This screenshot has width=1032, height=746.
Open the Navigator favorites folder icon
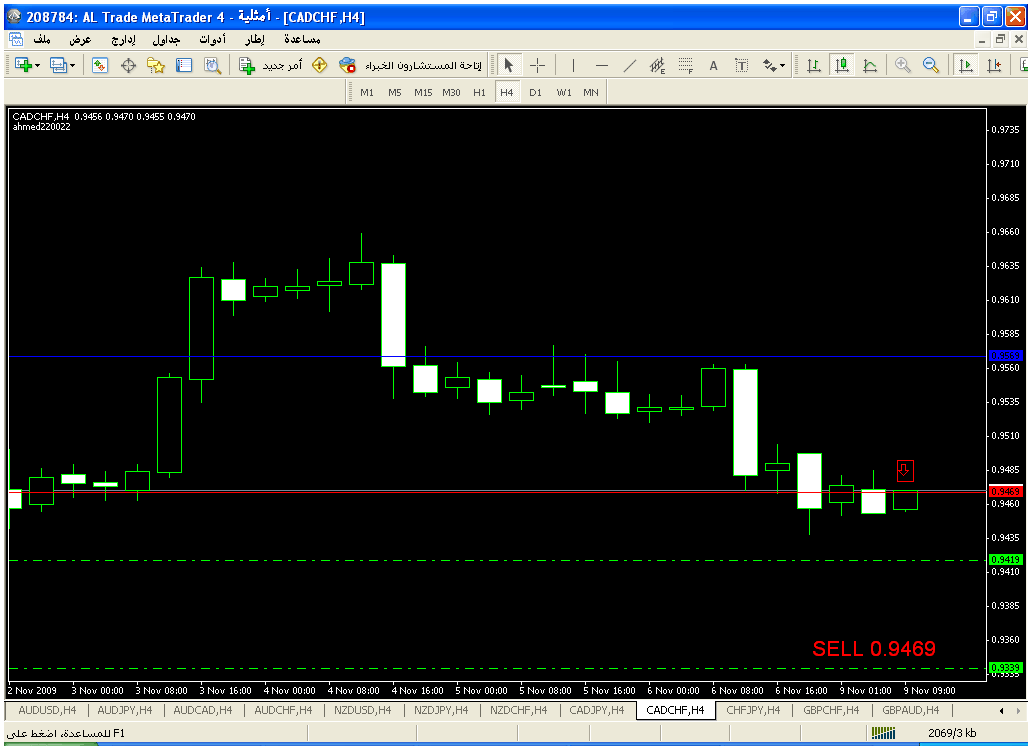pos(156,65)
